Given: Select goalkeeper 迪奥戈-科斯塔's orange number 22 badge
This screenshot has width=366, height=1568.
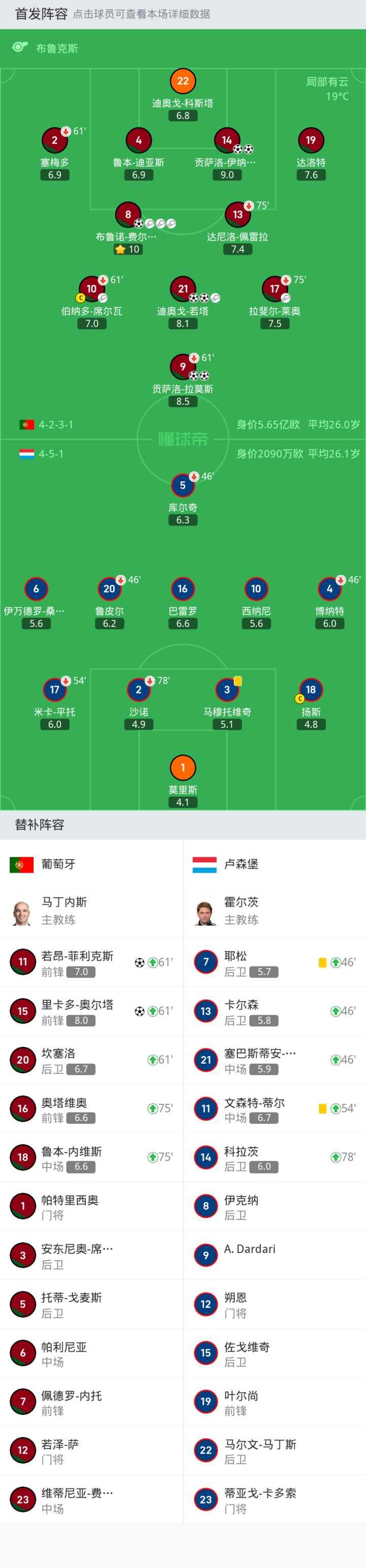Looking at the screenshot, I should 183,81.
